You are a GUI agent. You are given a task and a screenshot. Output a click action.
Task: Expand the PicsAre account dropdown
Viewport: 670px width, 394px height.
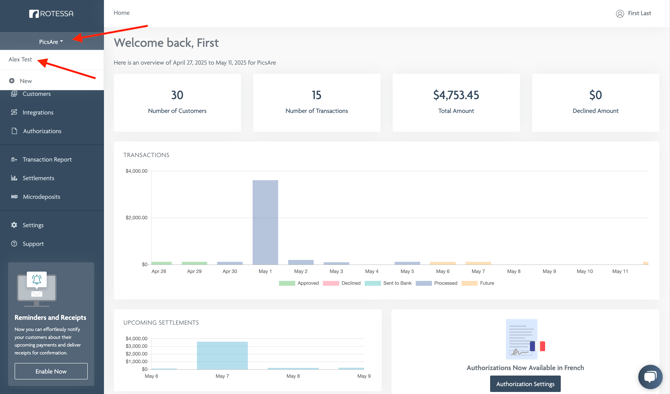[x=51, y=41]
